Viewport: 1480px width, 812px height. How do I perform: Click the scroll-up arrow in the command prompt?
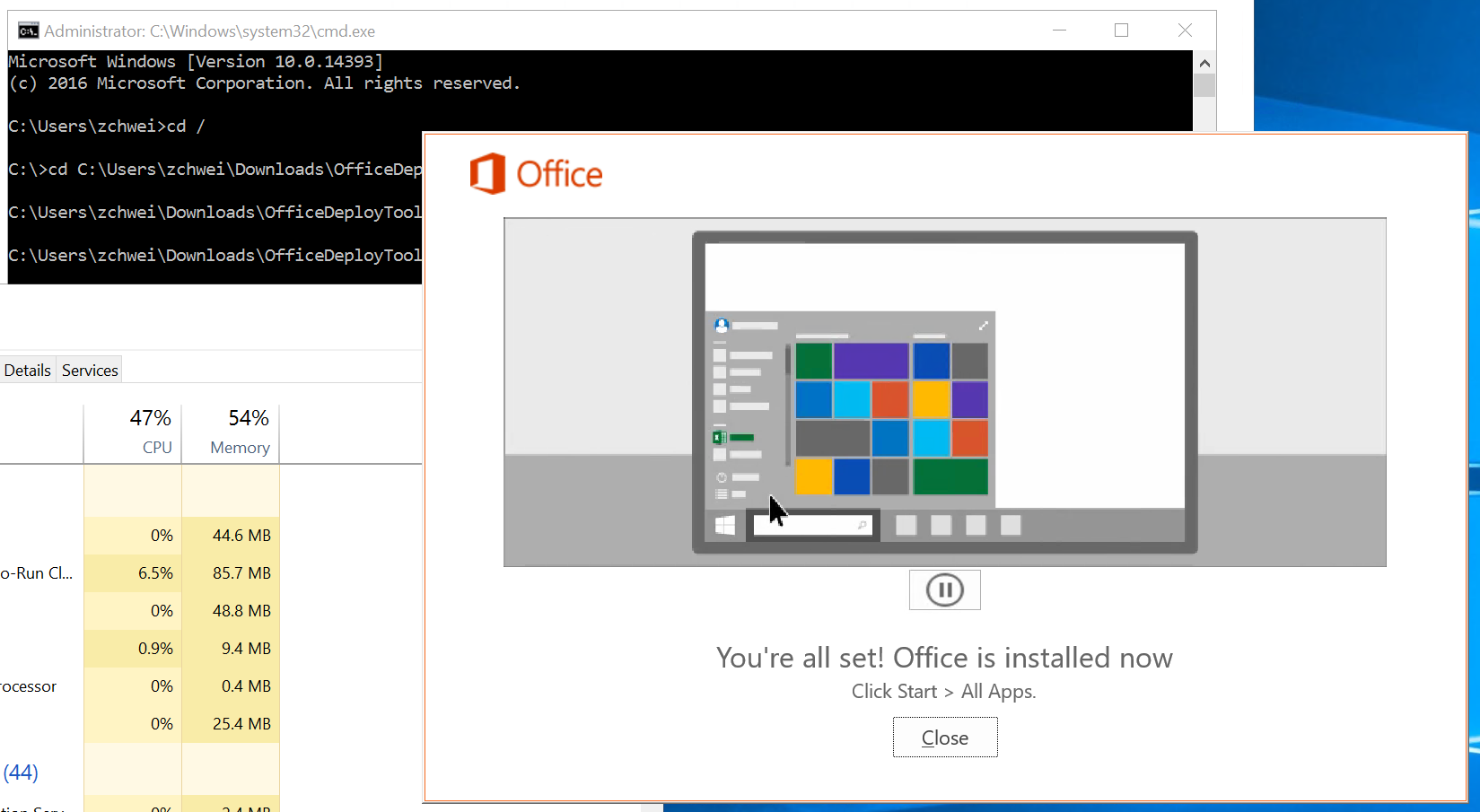(1204, 62)
